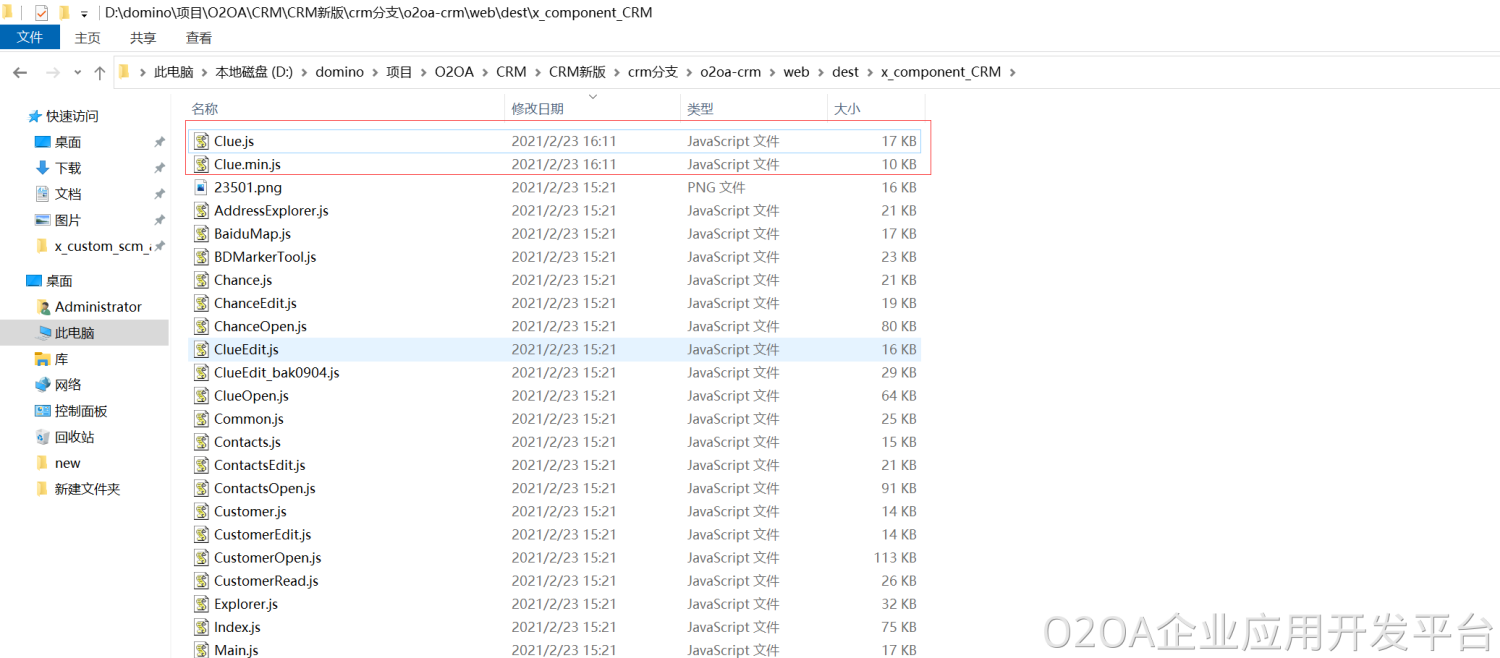Screen dimensions: 1500x658
Task: Open the 文件 File menu tab
Action: tap(30, 37)
